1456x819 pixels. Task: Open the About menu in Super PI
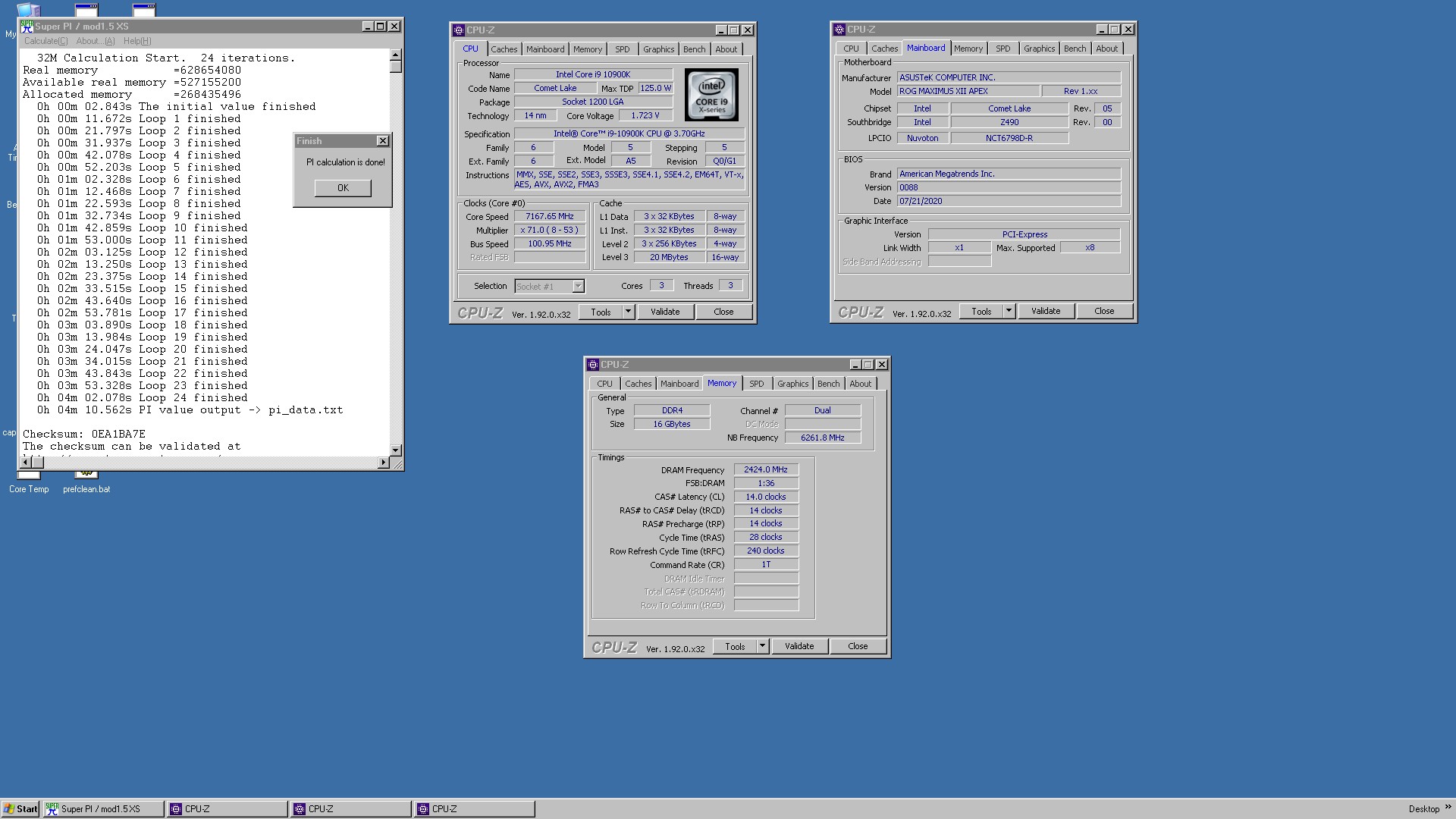(x=96, y=41)
